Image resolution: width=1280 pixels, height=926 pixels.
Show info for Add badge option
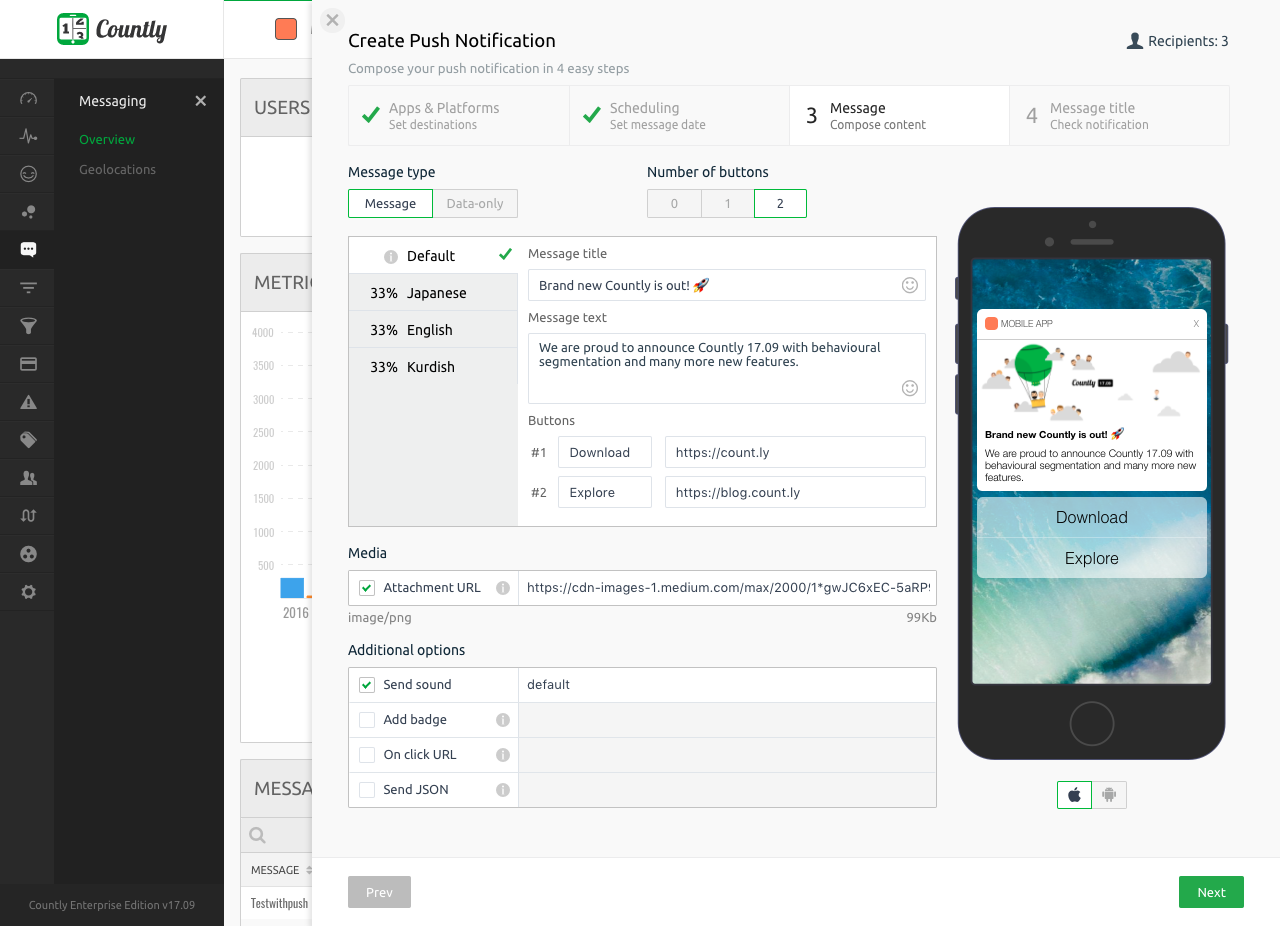click(503, 720)
